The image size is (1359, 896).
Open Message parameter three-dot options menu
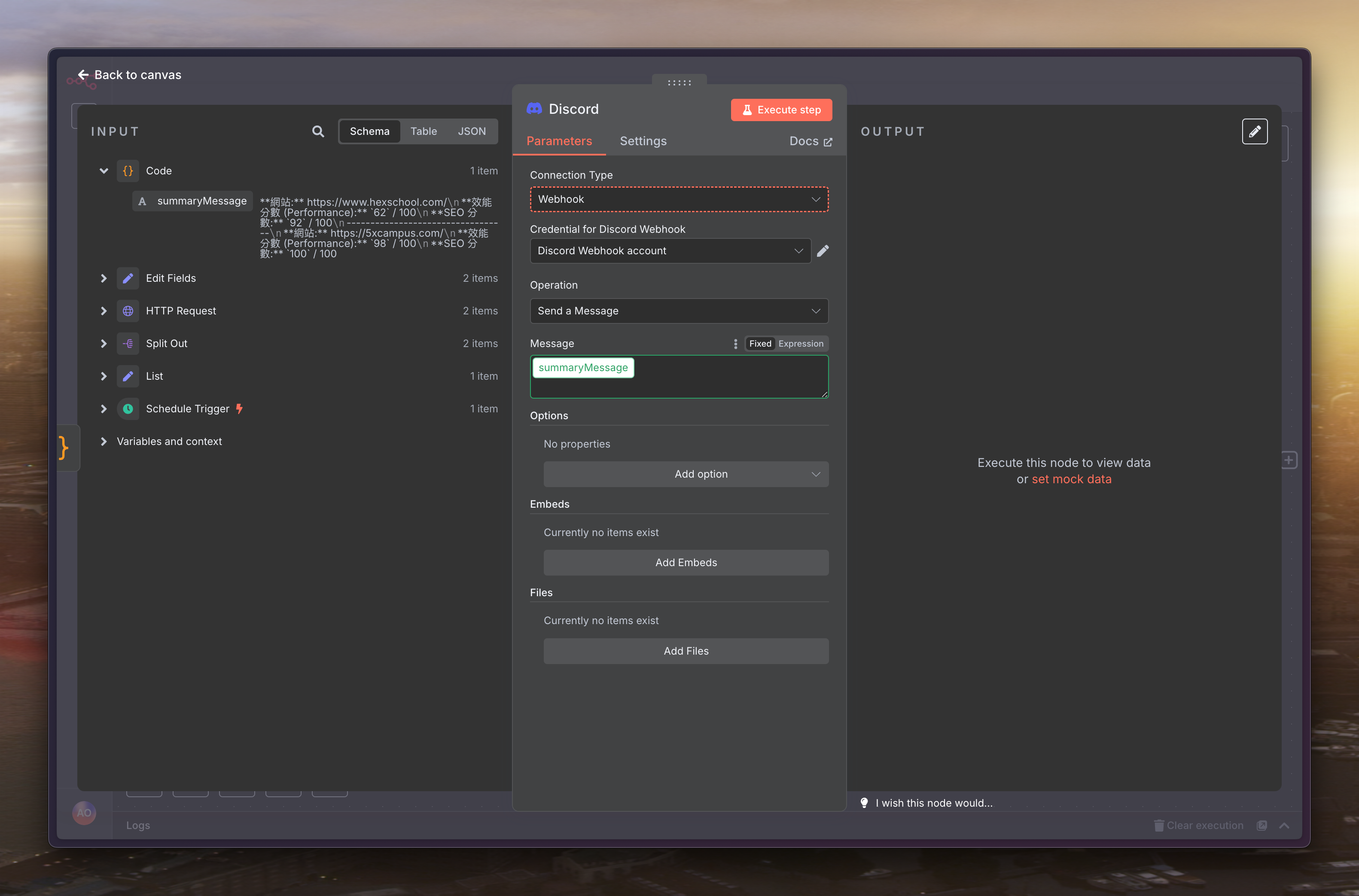(735, 344)
